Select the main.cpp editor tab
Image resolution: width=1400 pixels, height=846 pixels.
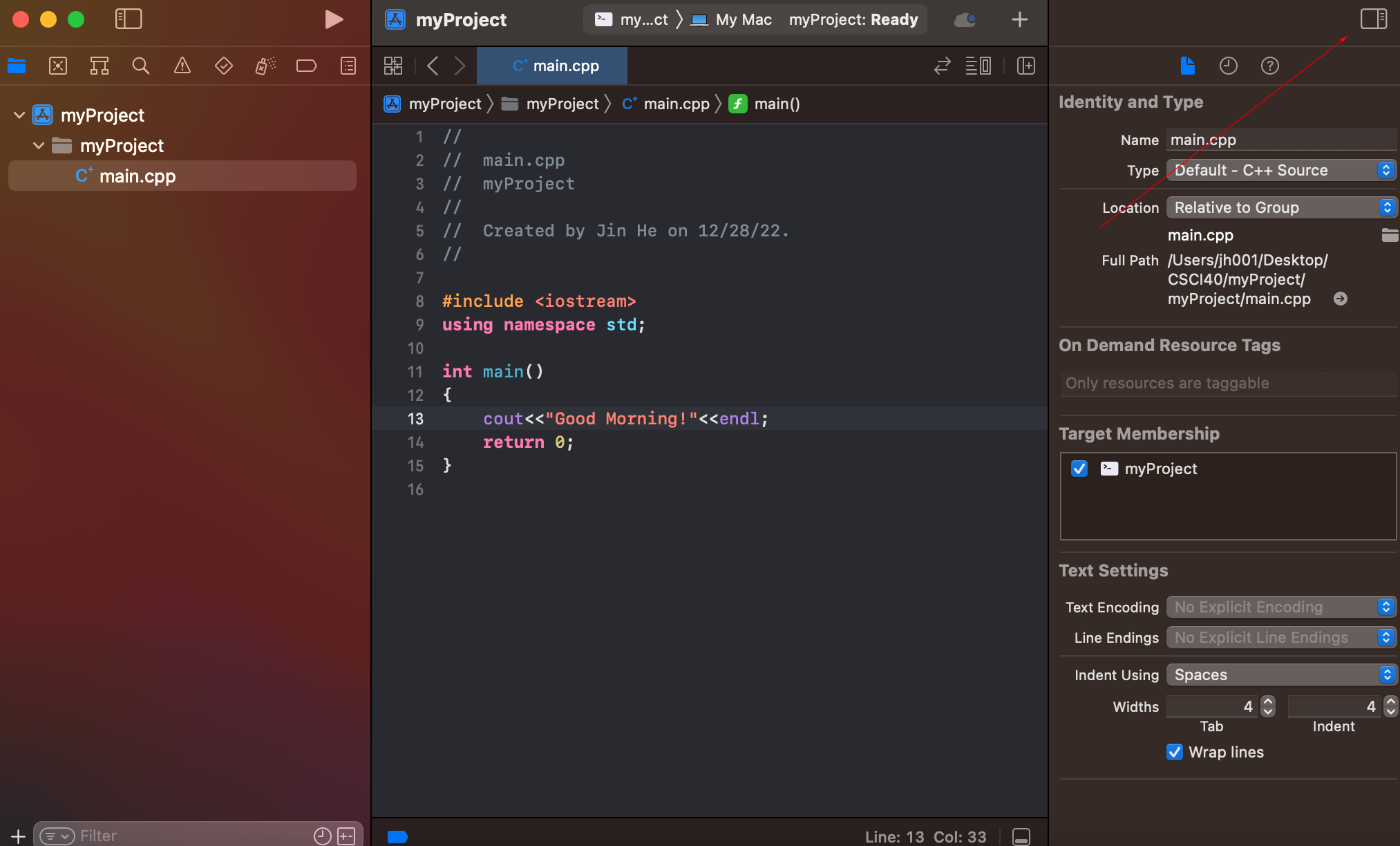(552, 66)
